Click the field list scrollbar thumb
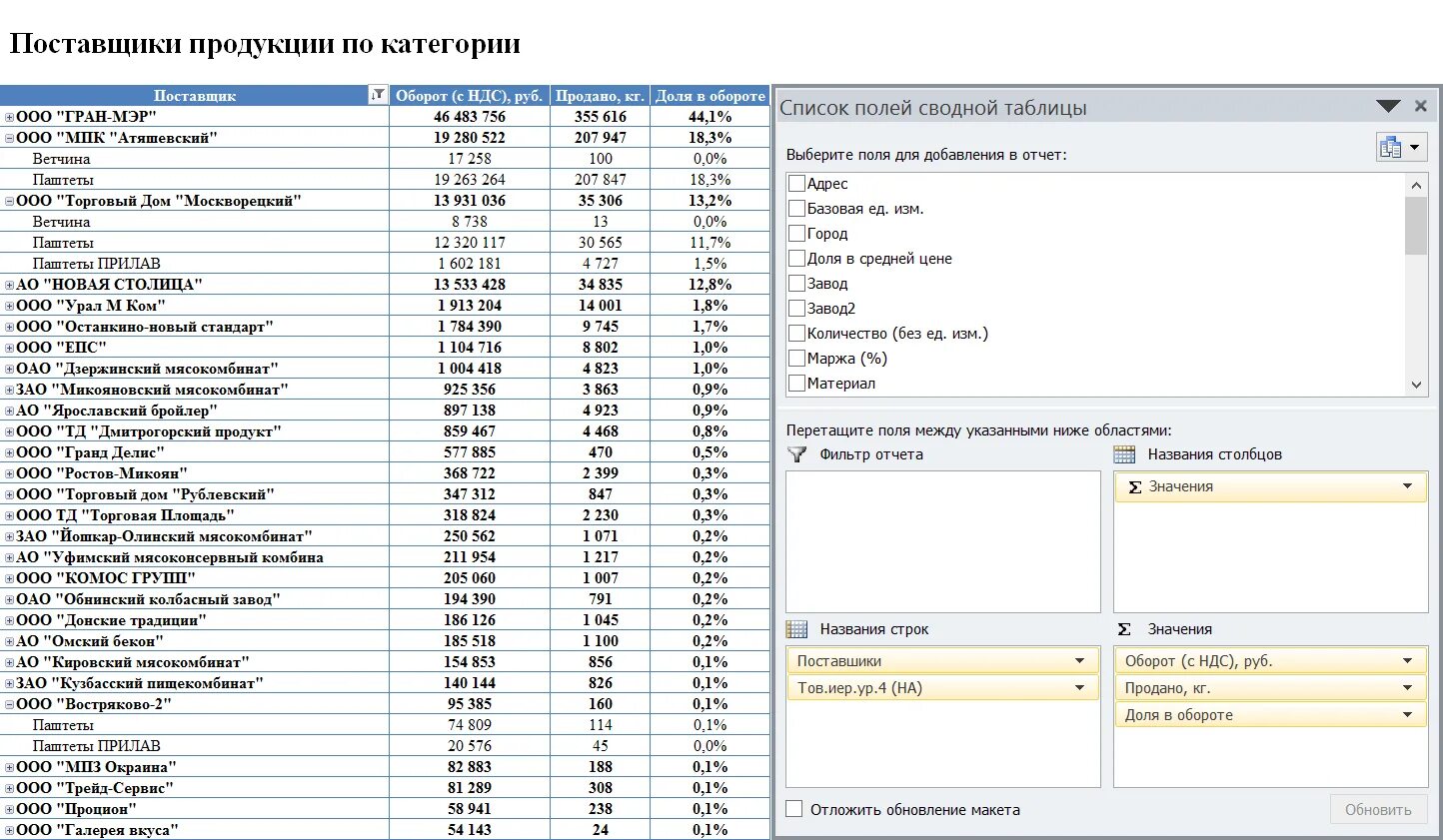This screenshot has height=840, width=1443. tap(1416, 226)
